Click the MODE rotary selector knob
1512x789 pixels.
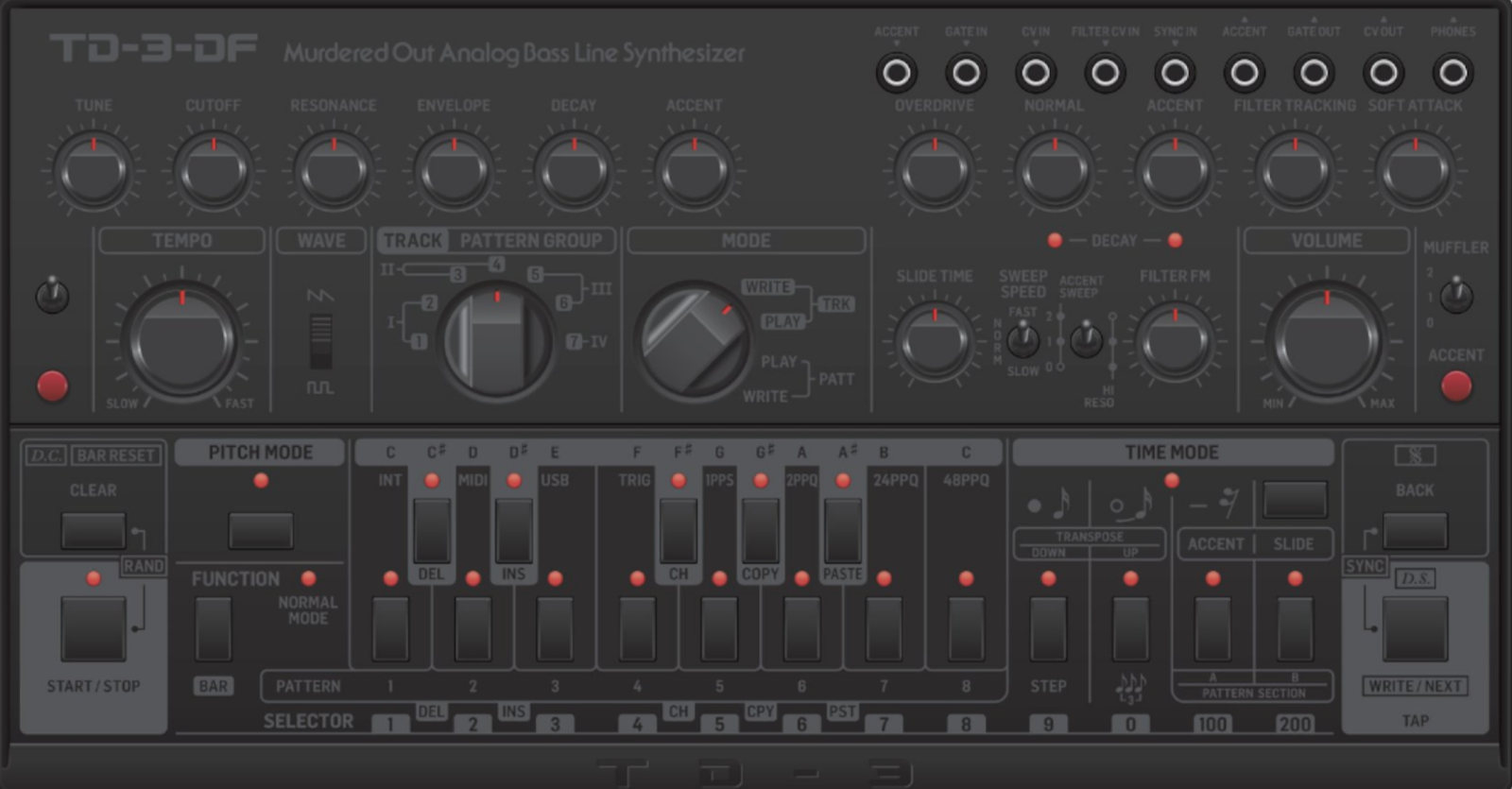click(694, 340)
